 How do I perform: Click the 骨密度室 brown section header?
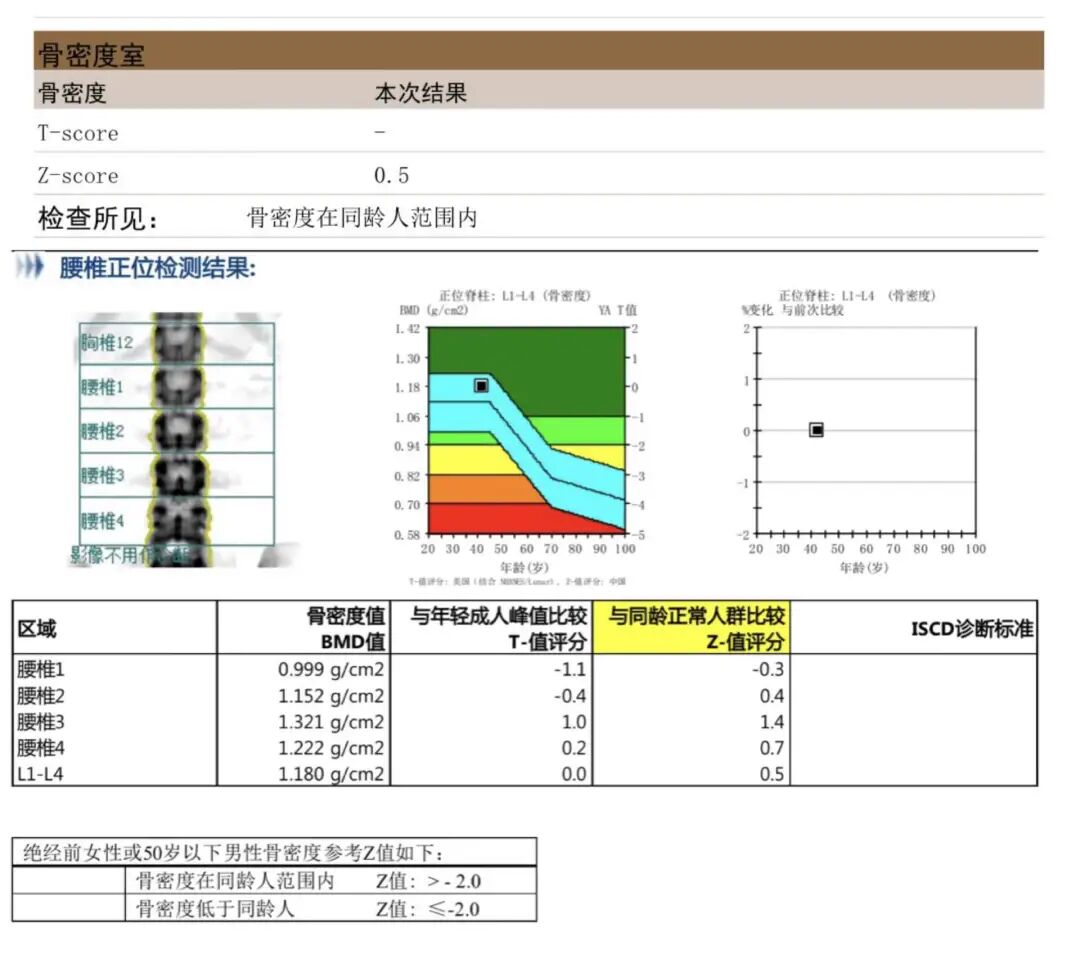tap(539, 50)
